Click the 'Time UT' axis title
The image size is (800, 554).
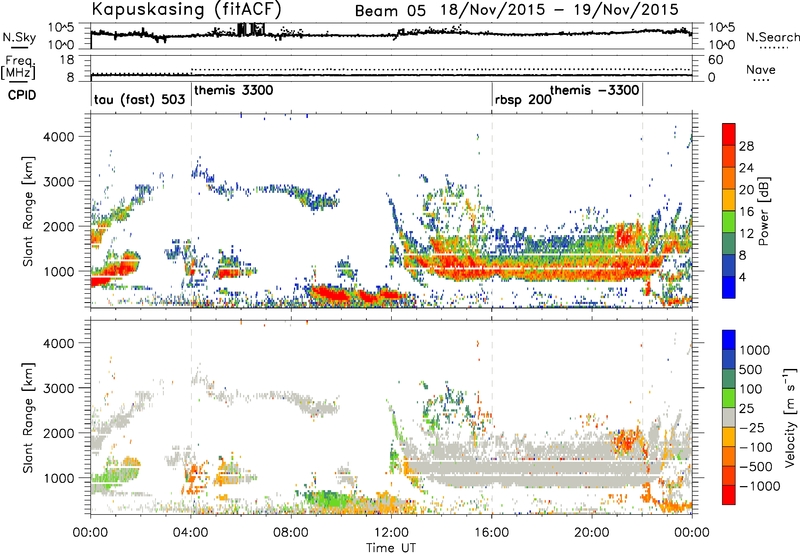pyautogui.click(x=391, y=548)
